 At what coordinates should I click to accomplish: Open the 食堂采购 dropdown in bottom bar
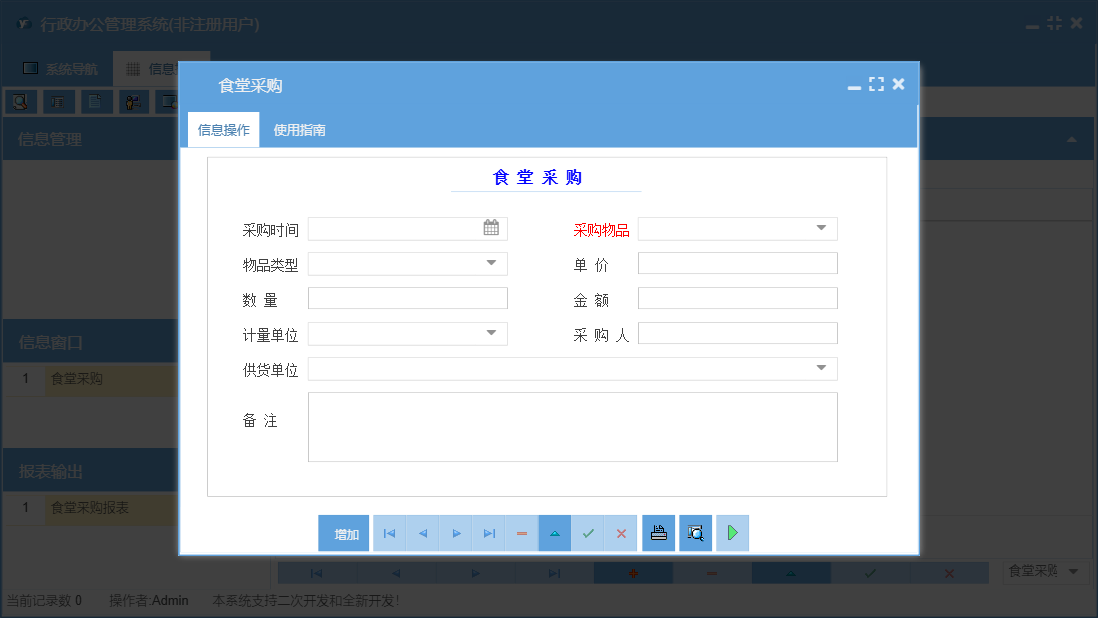point(1073,571)
